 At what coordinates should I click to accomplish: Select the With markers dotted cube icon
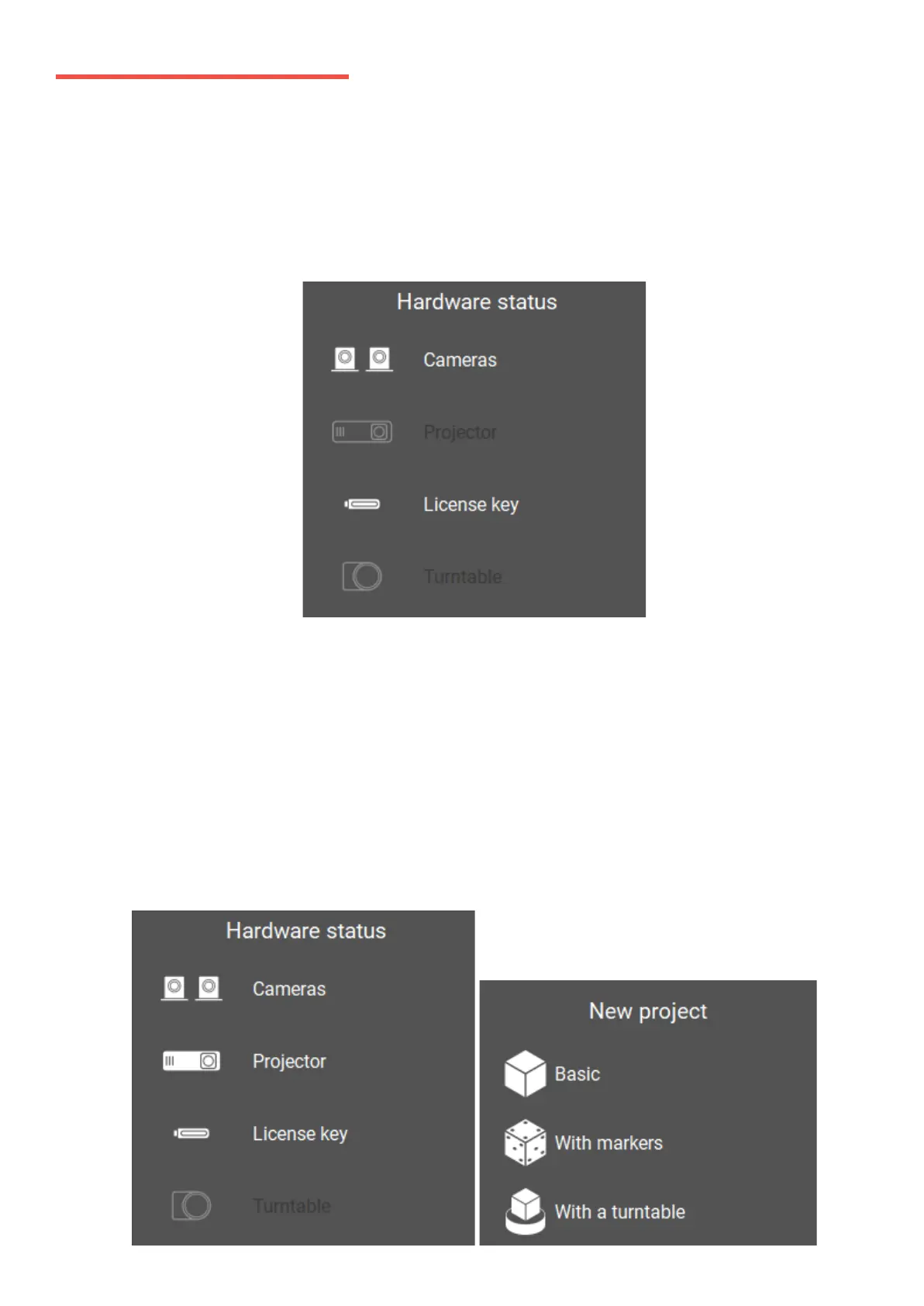point(525,1142)
